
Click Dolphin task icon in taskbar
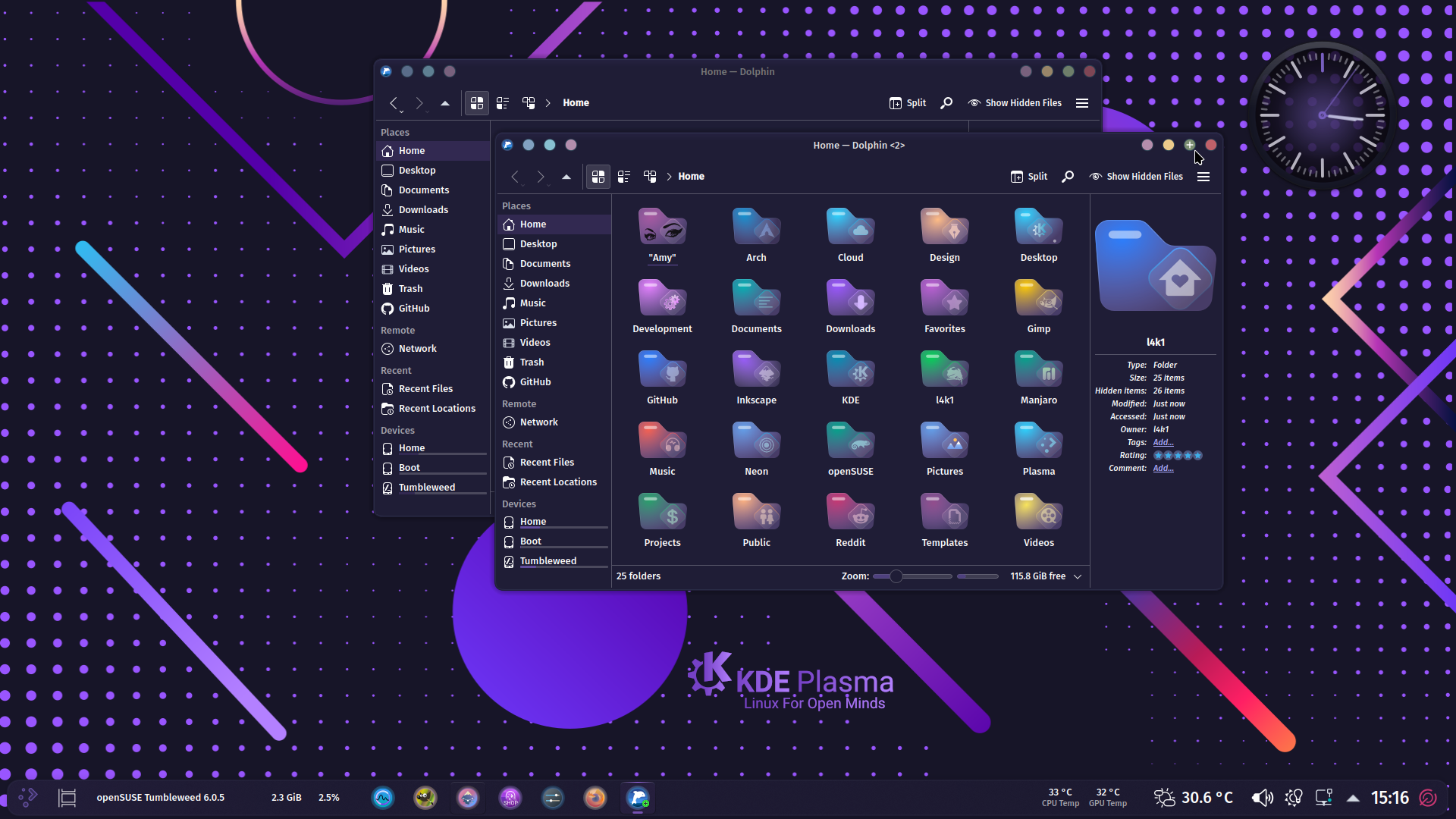(638, 798)
